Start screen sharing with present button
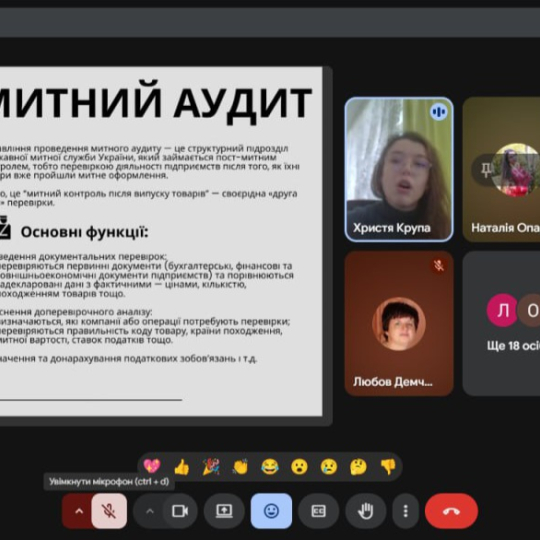The image size is (540, 540). (x=224, y=511)
